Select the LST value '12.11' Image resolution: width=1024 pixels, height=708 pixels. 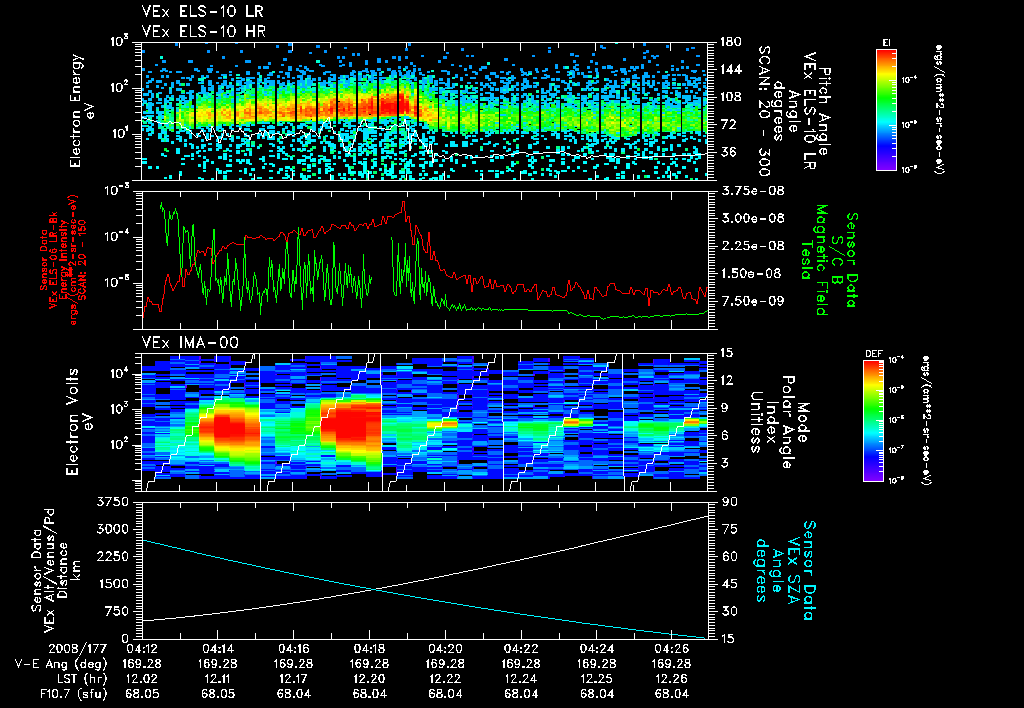coord(218,679)
